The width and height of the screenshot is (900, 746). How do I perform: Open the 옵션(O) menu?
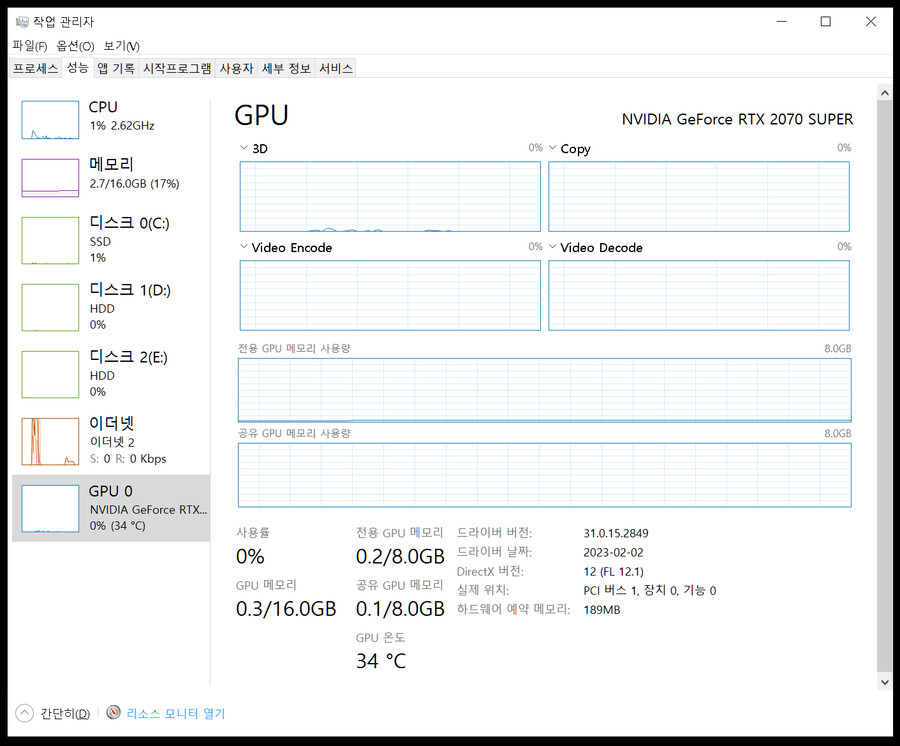tap(75, 46)
